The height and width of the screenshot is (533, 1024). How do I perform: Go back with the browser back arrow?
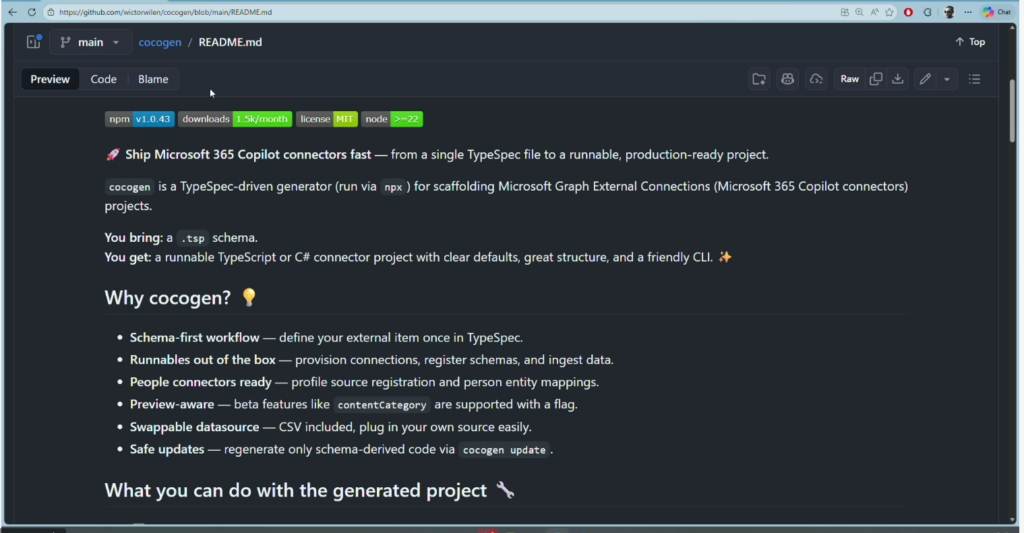coord(12,12)
